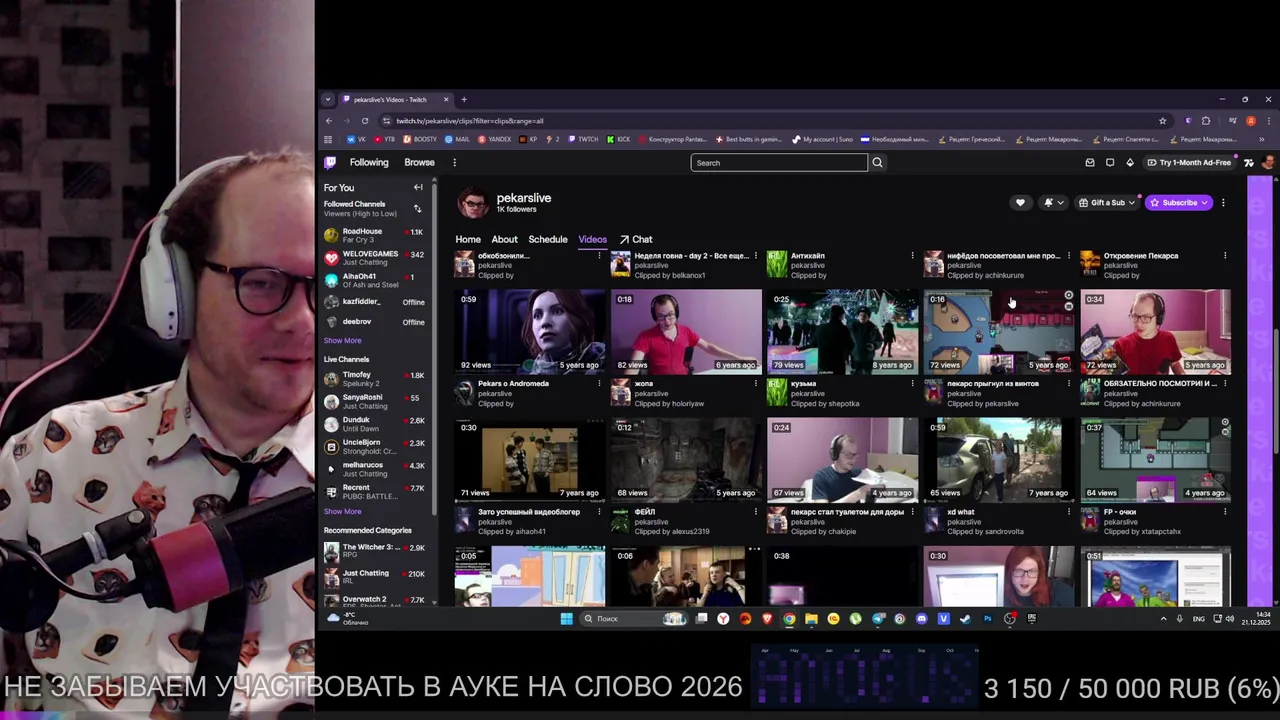Open the Gift a Sub dropdown
Image resolution: width=1280 pixels, height=720 pixels.
click(1107, 202)
